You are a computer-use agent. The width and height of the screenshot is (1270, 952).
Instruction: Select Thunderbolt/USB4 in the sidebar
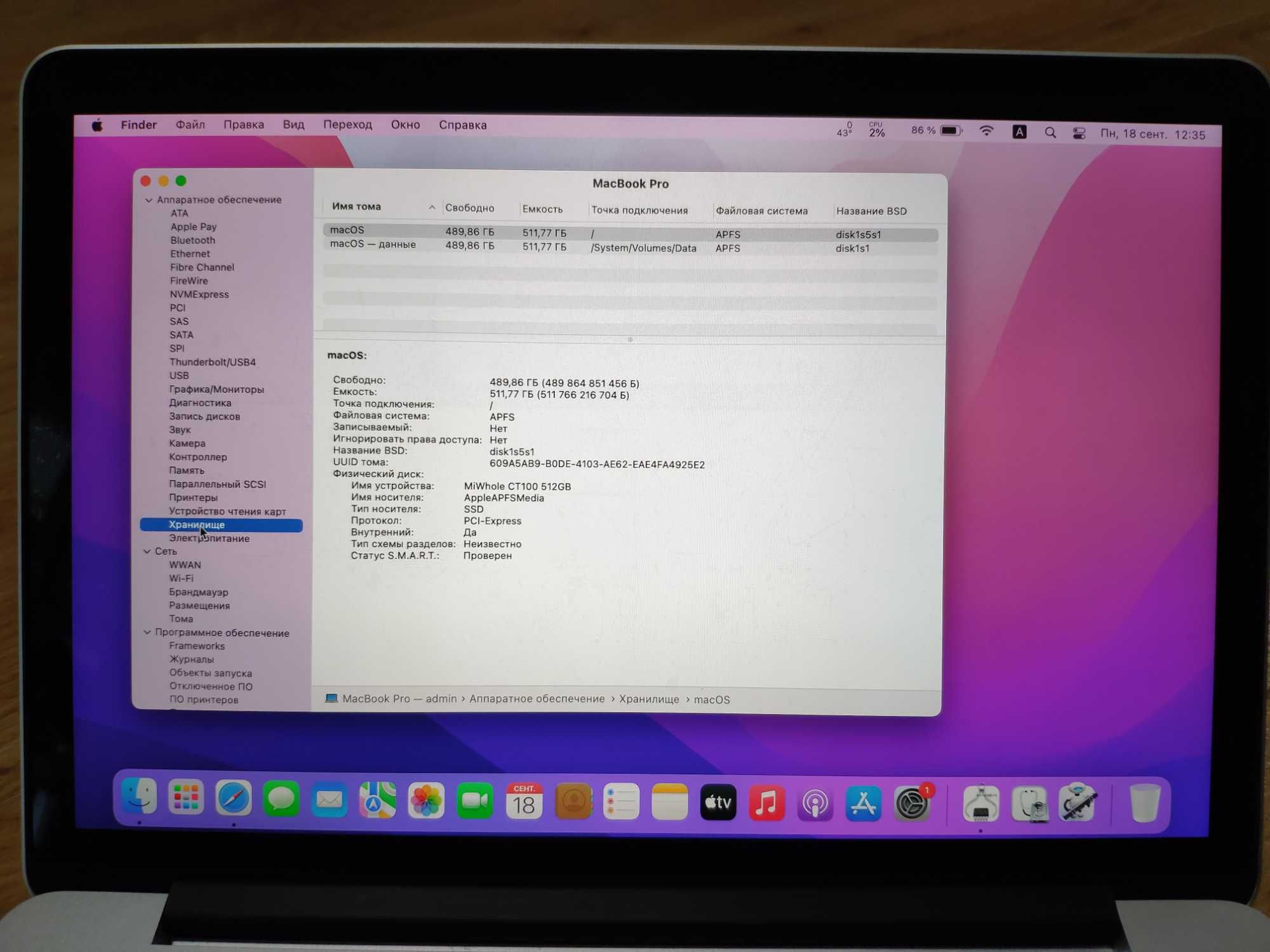point(212,362)
